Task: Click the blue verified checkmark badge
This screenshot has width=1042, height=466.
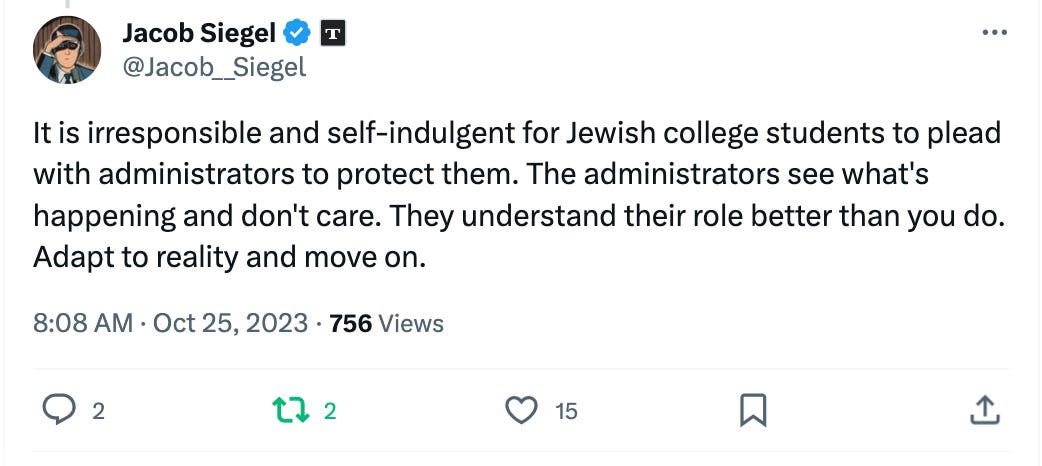Action: (x=297, y=34)
